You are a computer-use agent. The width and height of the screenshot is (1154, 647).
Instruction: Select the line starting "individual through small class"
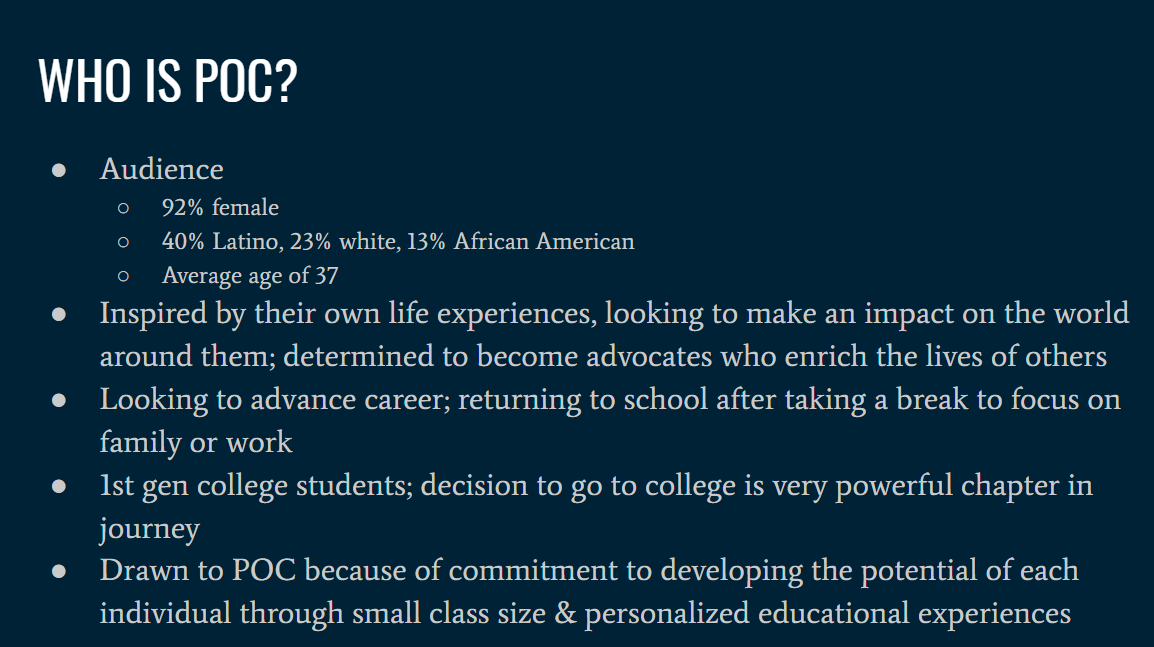point(585,613)
